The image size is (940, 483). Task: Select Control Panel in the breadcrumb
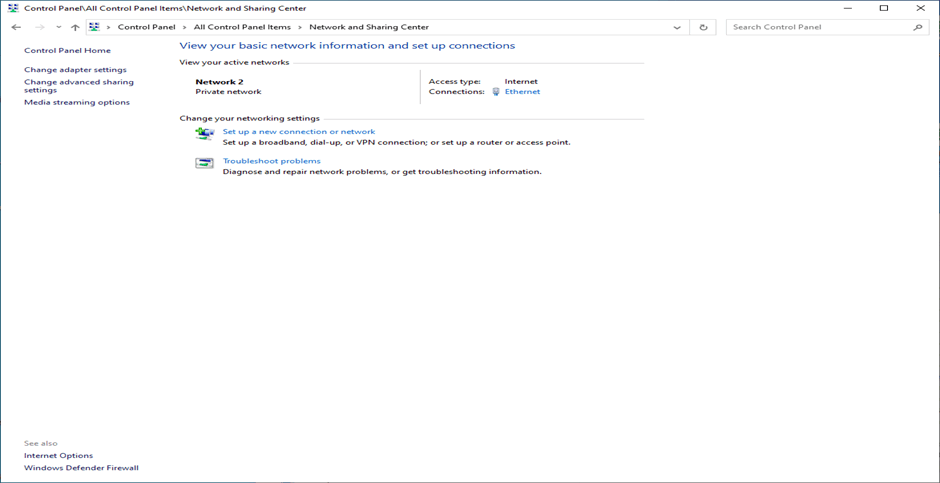click(146, 27)
